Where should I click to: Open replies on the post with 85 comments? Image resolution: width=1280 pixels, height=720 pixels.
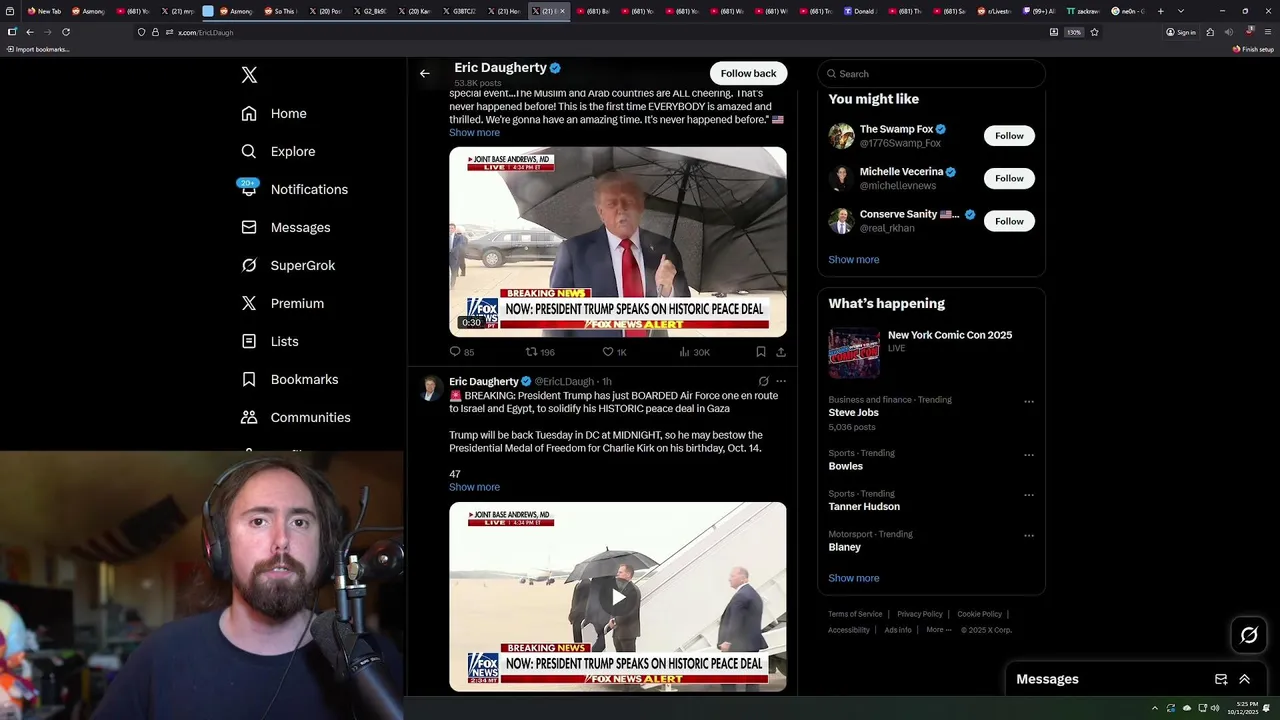point(462,352)
